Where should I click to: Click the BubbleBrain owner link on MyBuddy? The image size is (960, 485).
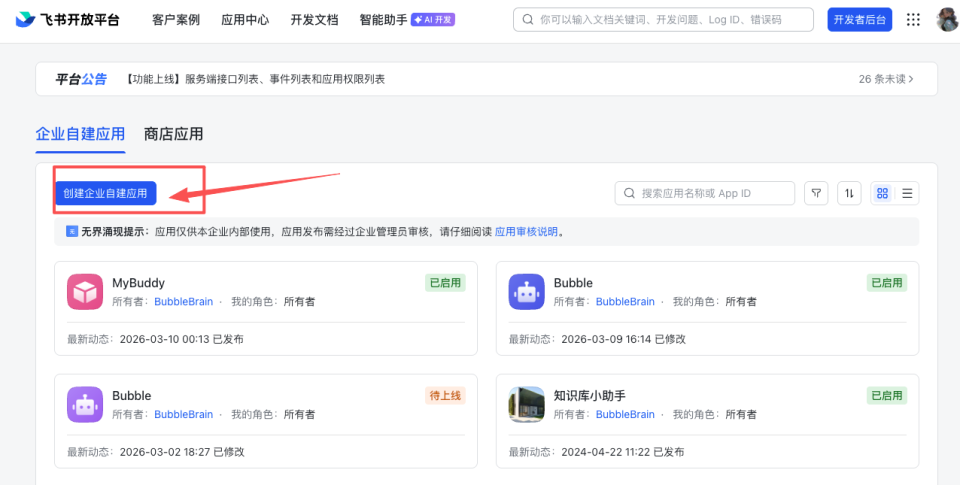click(184, 301)
